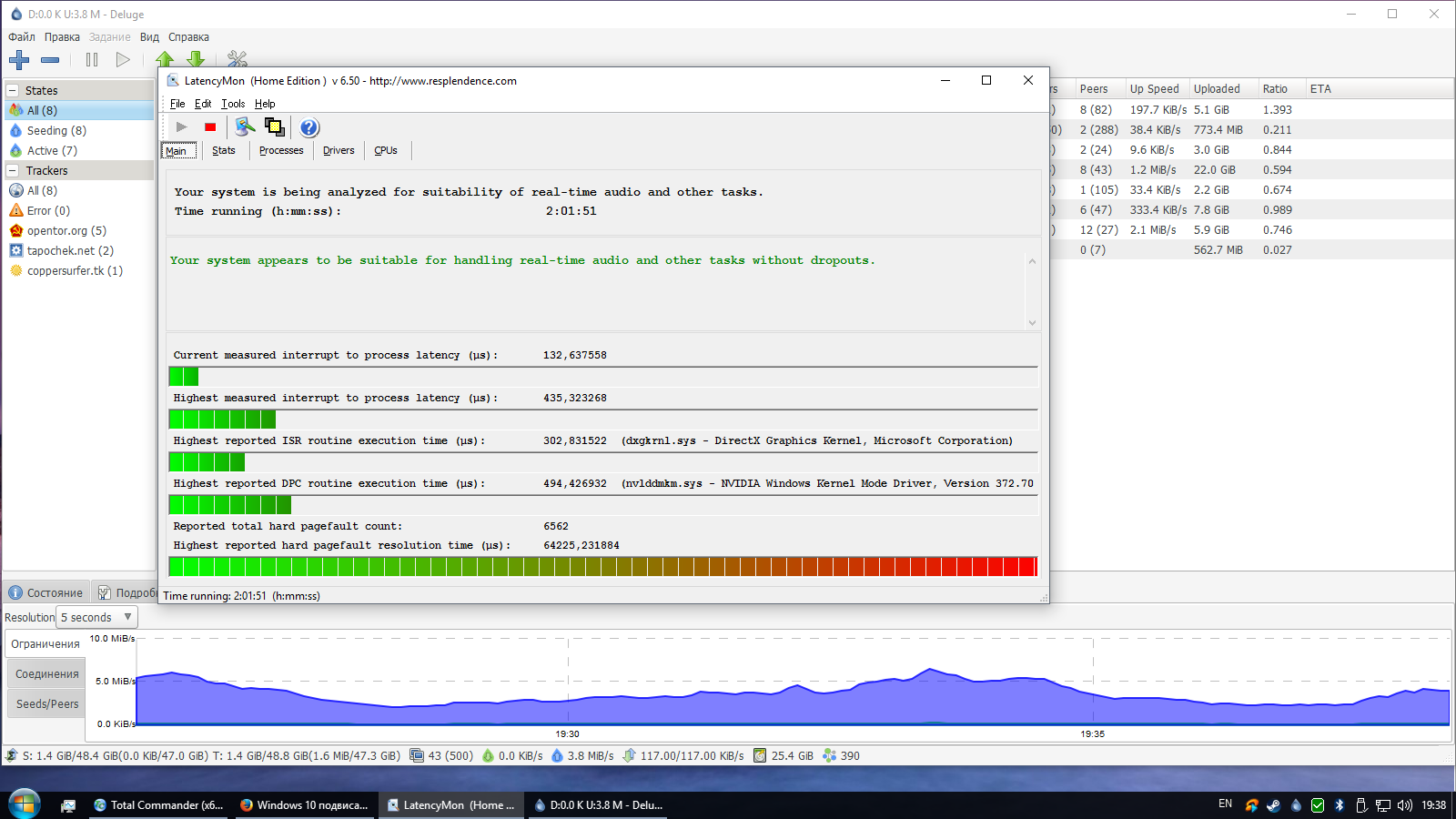Screen dimensions: 1456x819
Task: Click the EN language indicator
Action: (x=1226, y=804)
